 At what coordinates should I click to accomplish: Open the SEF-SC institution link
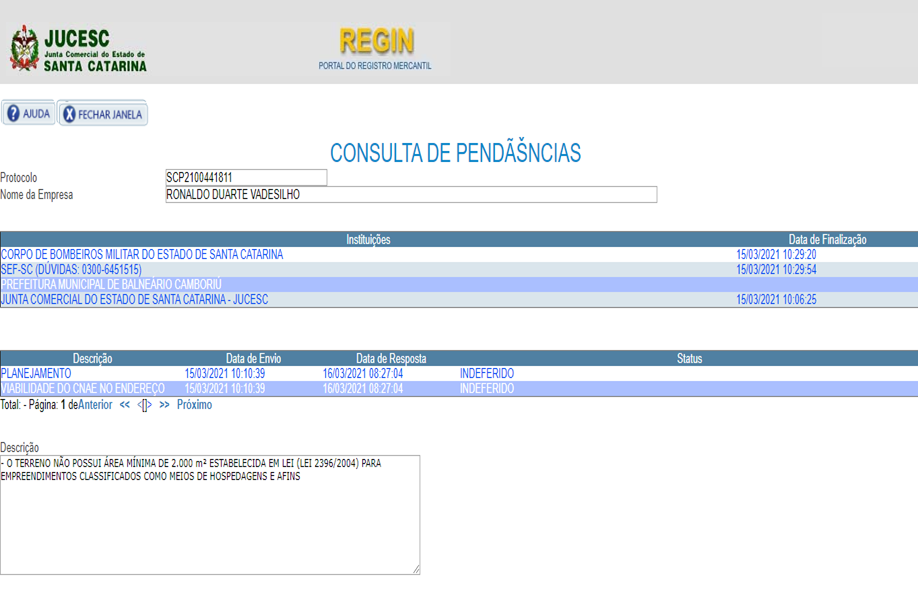coord(71,270)
